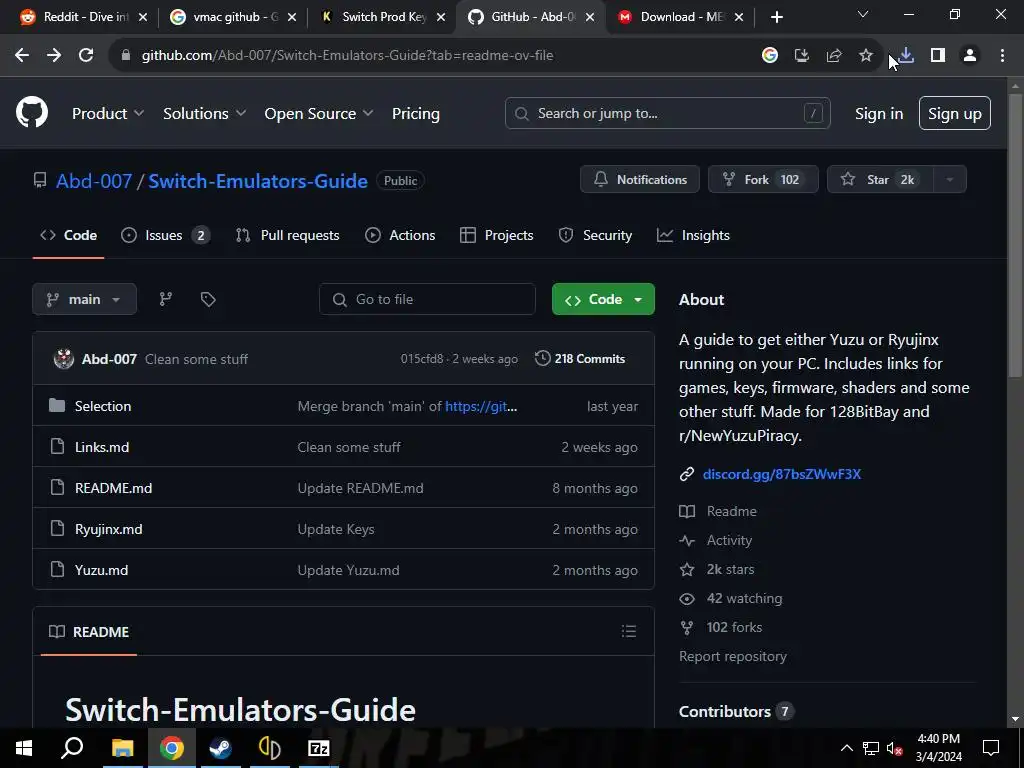Switch to the Security tab
This screenshot has width=1024, height=768.
pos(595,235)
